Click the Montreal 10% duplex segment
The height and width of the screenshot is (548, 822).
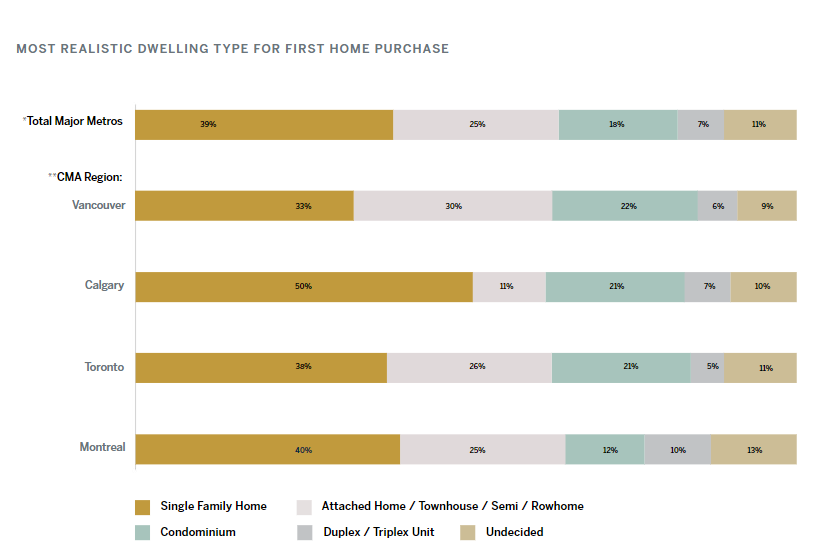678,449
